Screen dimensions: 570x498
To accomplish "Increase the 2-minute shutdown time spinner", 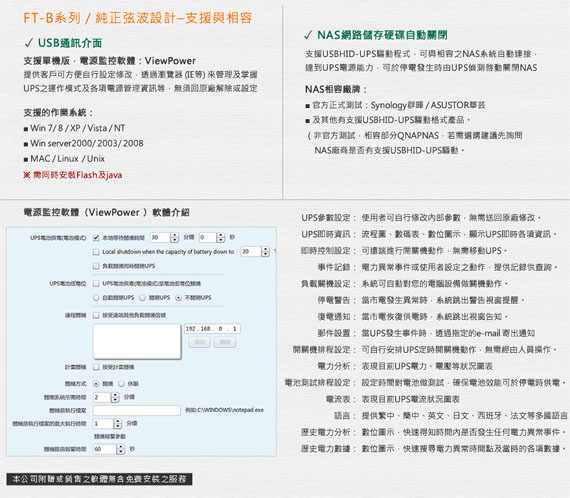I will tap(115, 395).
